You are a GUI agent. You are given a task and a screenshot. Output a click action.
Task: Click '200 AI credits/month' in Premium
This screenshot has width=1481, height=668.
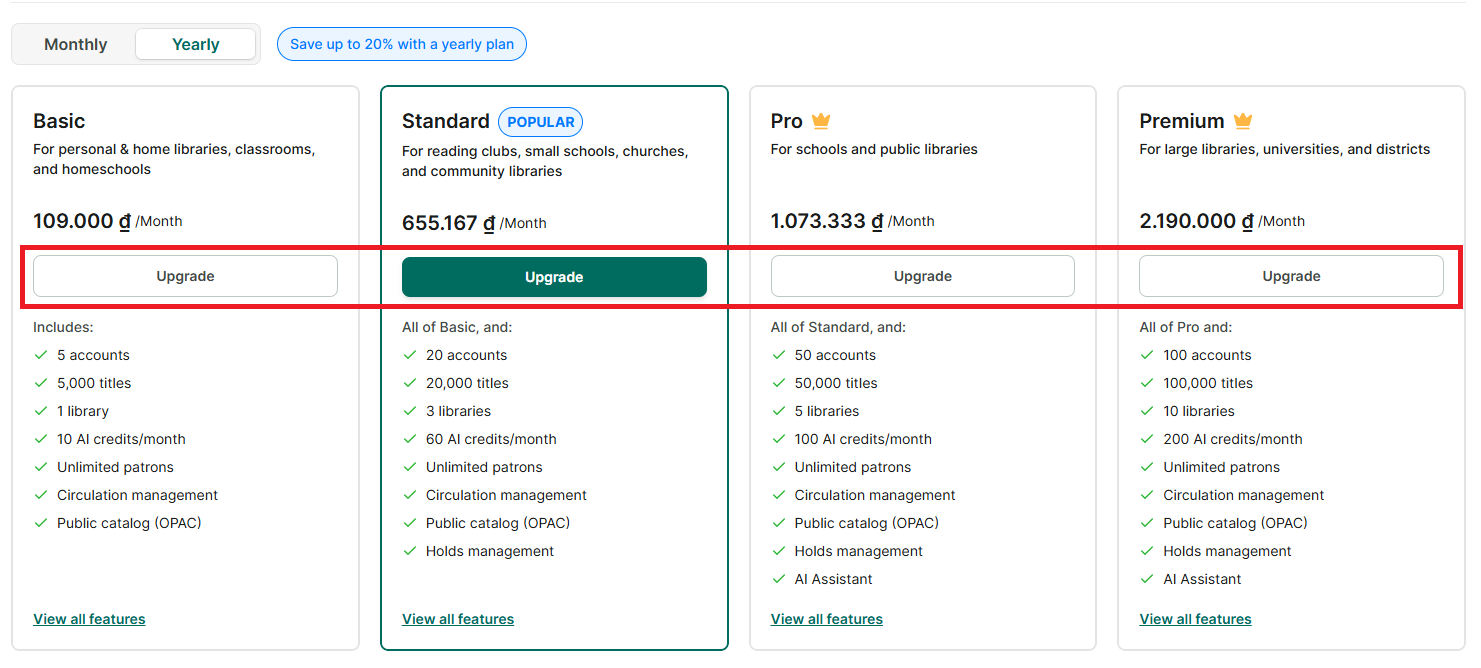click(x=1233, y=439)
